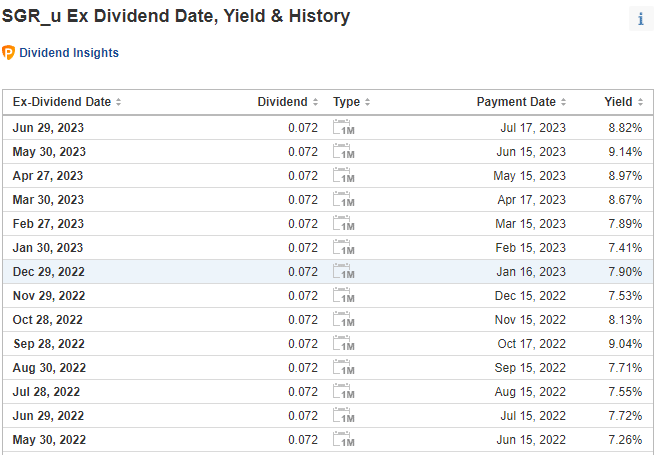This screenshot has width=660, height=455.
Task: Click the SGR_u Ex Dividend Date heading
Action: (x=176, y=17)
